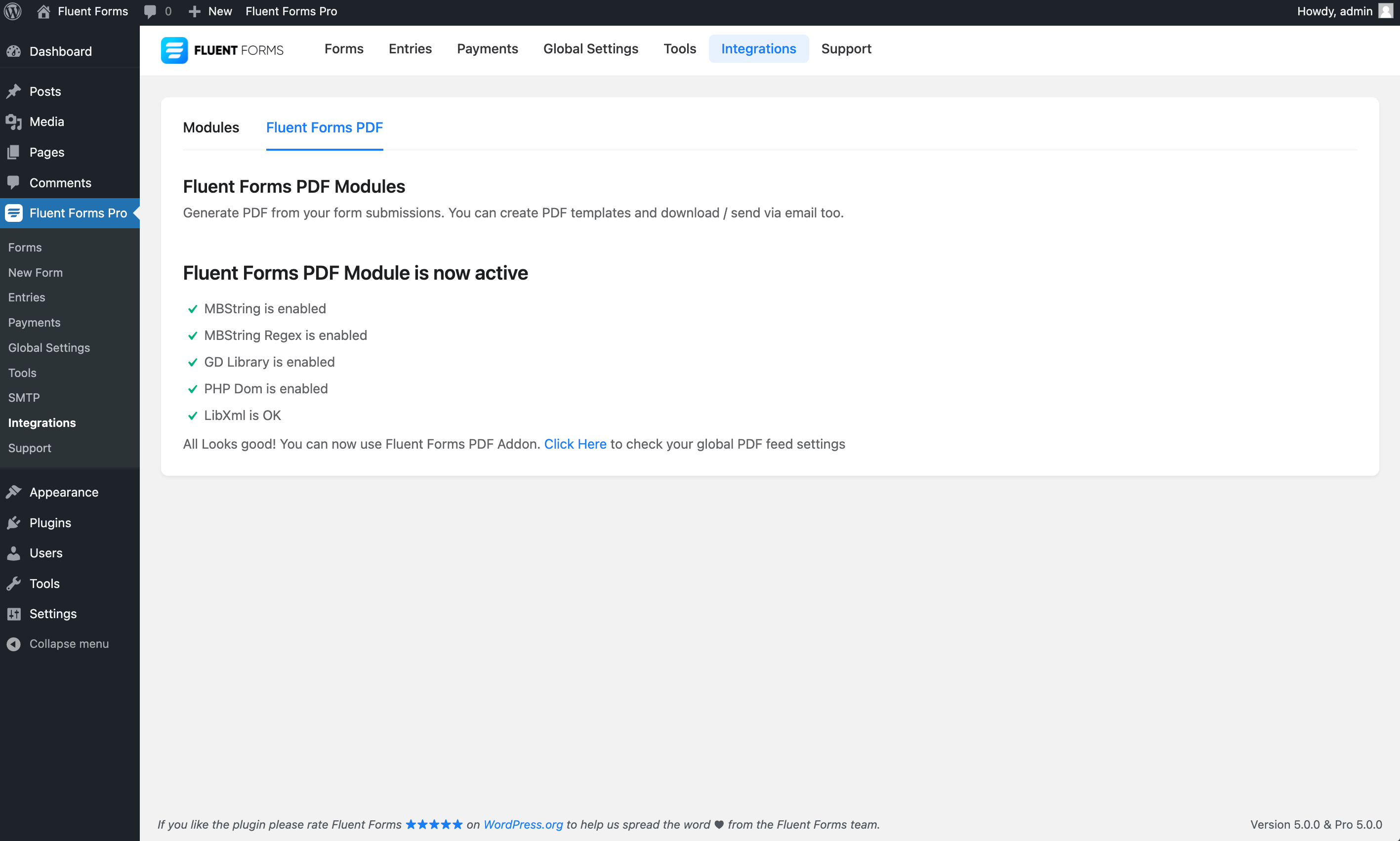Click the Fluent Forms Pro sidebar icon
This screenshot has height=841, width=1400.
point(14,213)
